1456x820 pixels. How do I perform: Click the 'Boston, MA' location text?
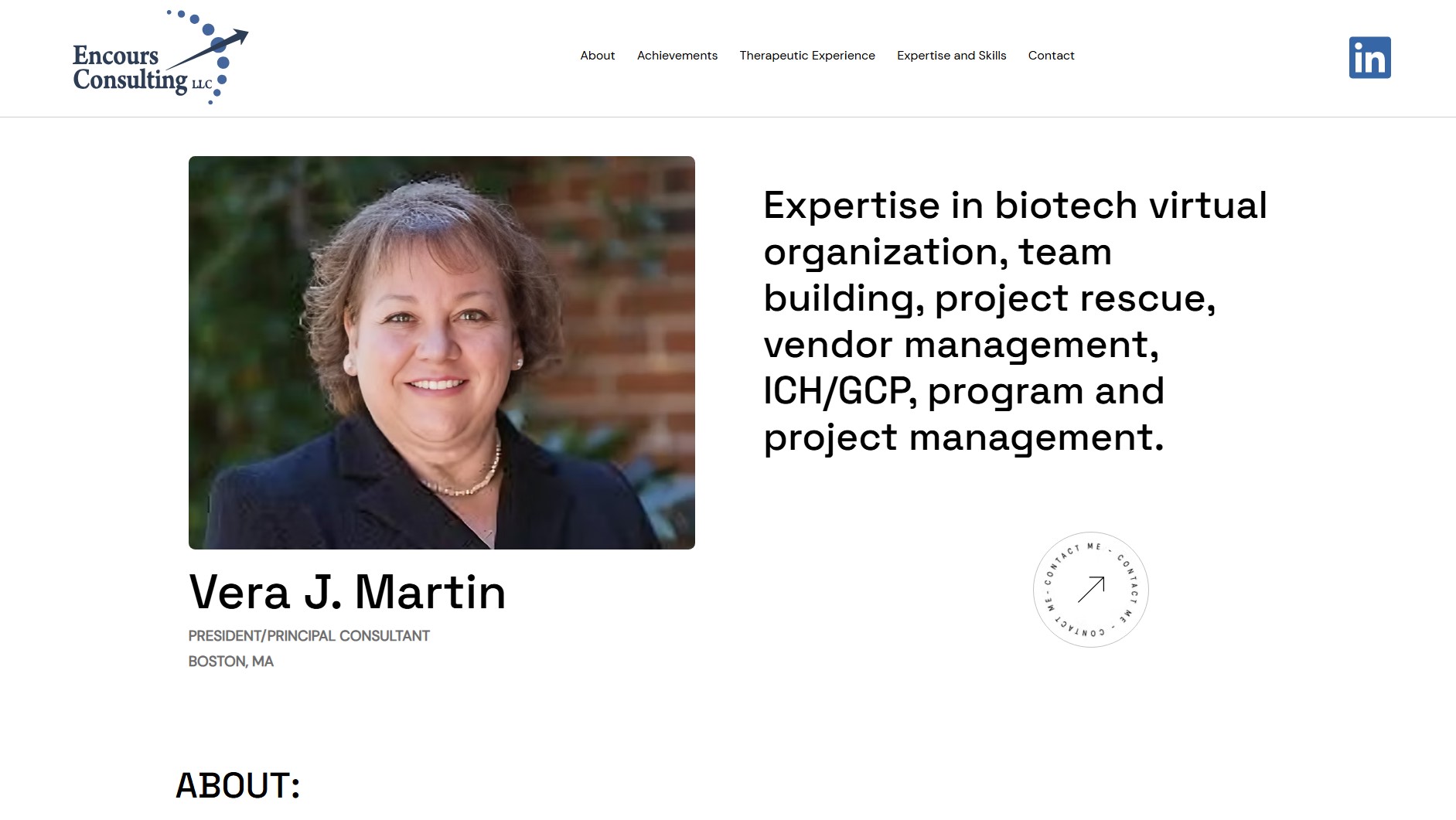[x=230, y=662]
